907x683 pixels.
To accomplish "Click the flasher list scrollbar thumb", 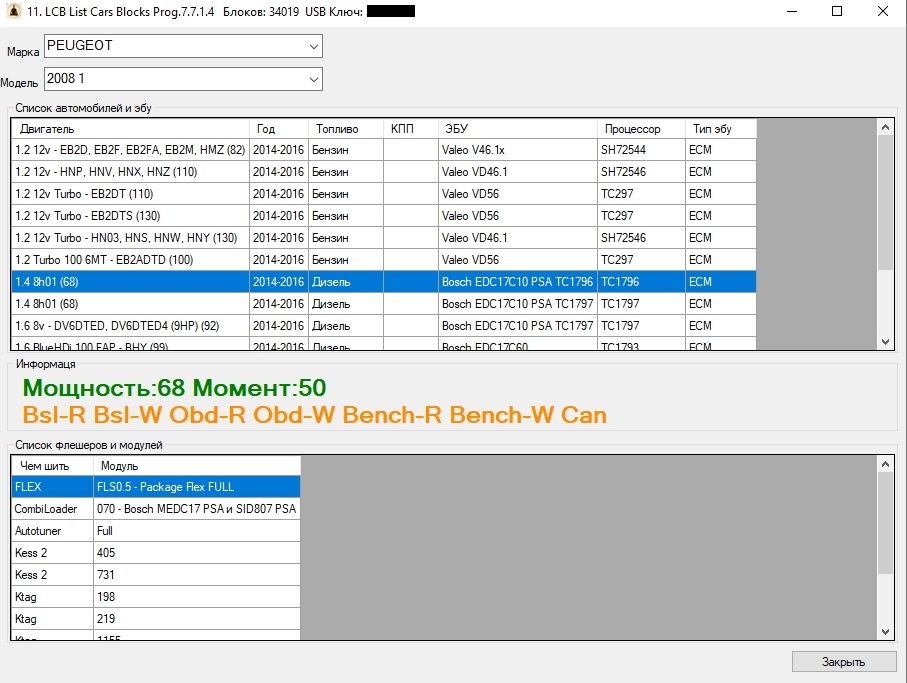I will click(x=885, y=523).
